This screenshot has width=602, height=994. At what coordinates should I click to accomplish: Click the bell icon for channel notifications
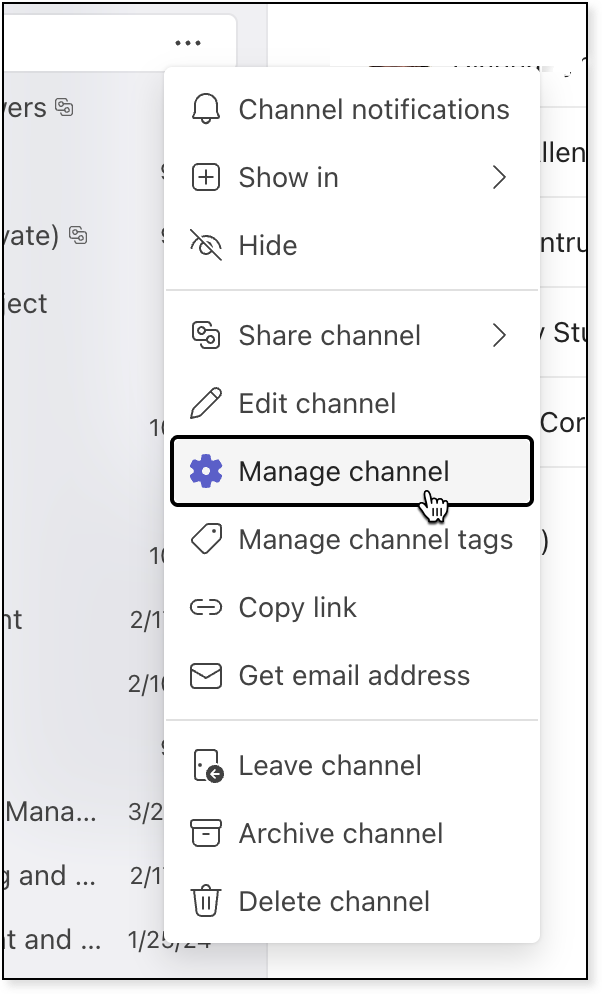[x=205, y=110]
